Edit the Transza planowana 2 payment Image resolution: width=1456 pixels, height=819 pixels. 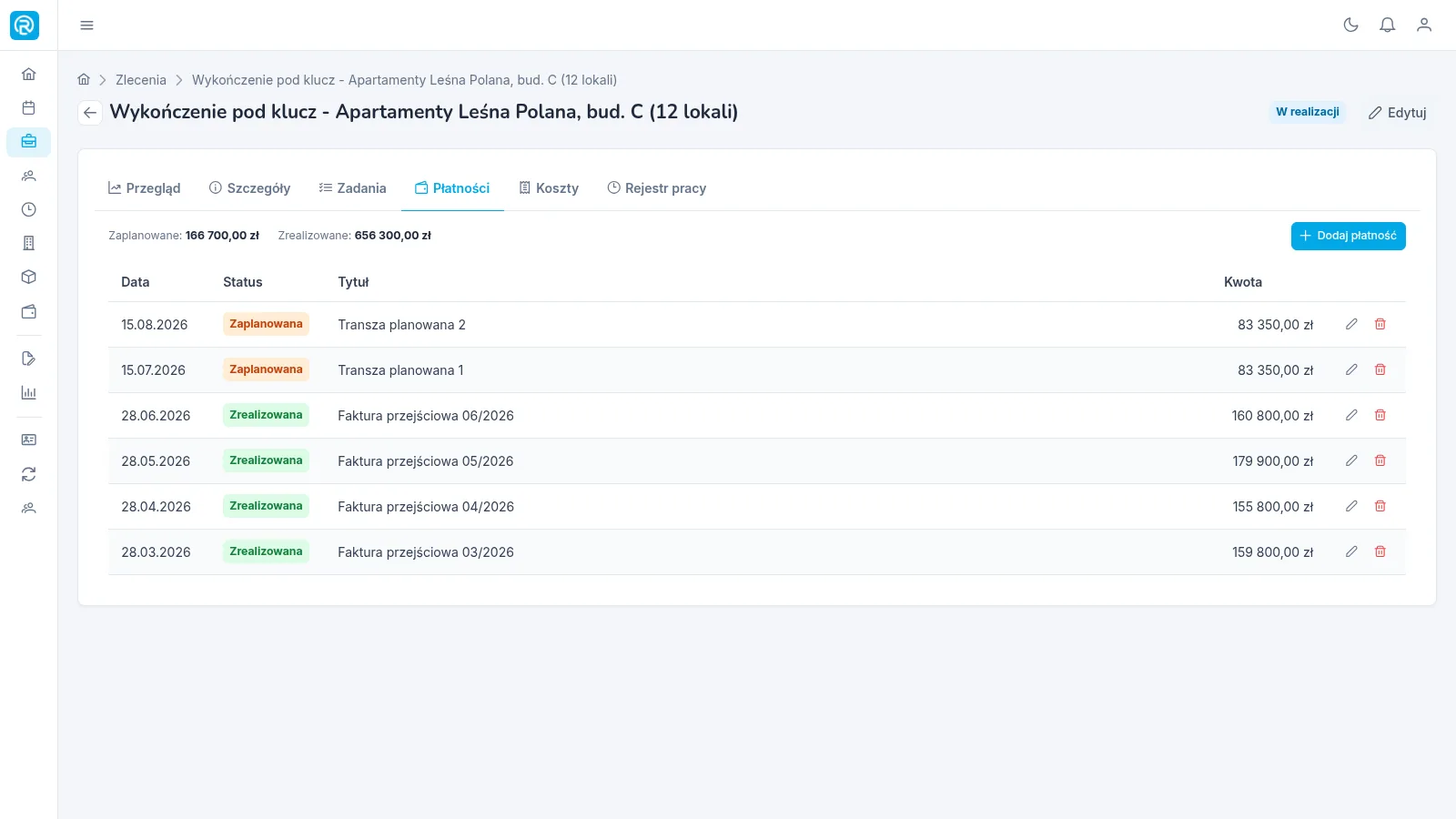pyautogui.click(x=1351, y=324)
